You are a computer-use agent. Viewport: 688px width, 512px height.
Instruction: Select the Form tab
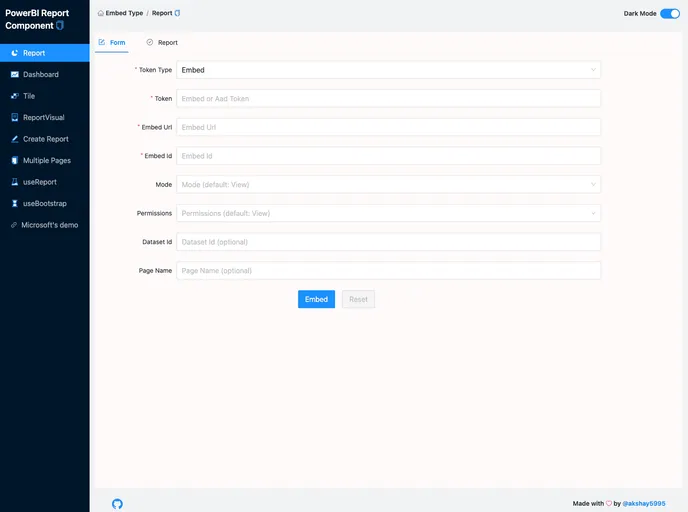tap(112, 43)
